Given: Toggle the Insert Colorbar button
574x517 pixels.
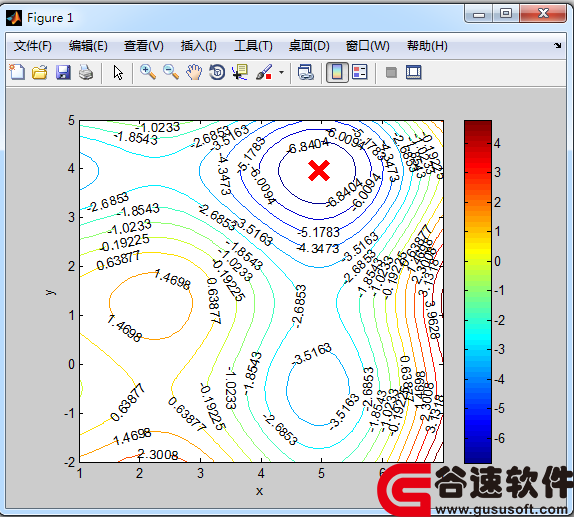Looking at the screenshot, I should (337, 72).
